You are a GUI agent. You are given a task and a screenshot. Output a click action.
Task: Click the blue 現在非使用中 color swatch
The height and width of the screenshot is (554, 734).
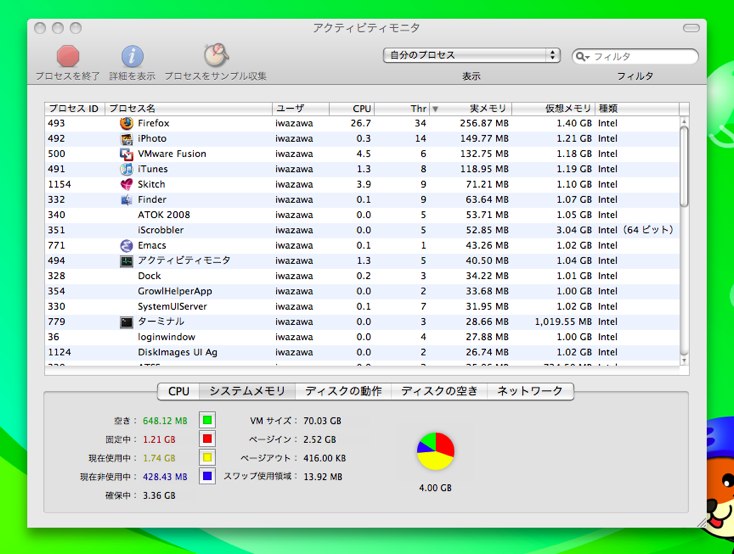207,476
